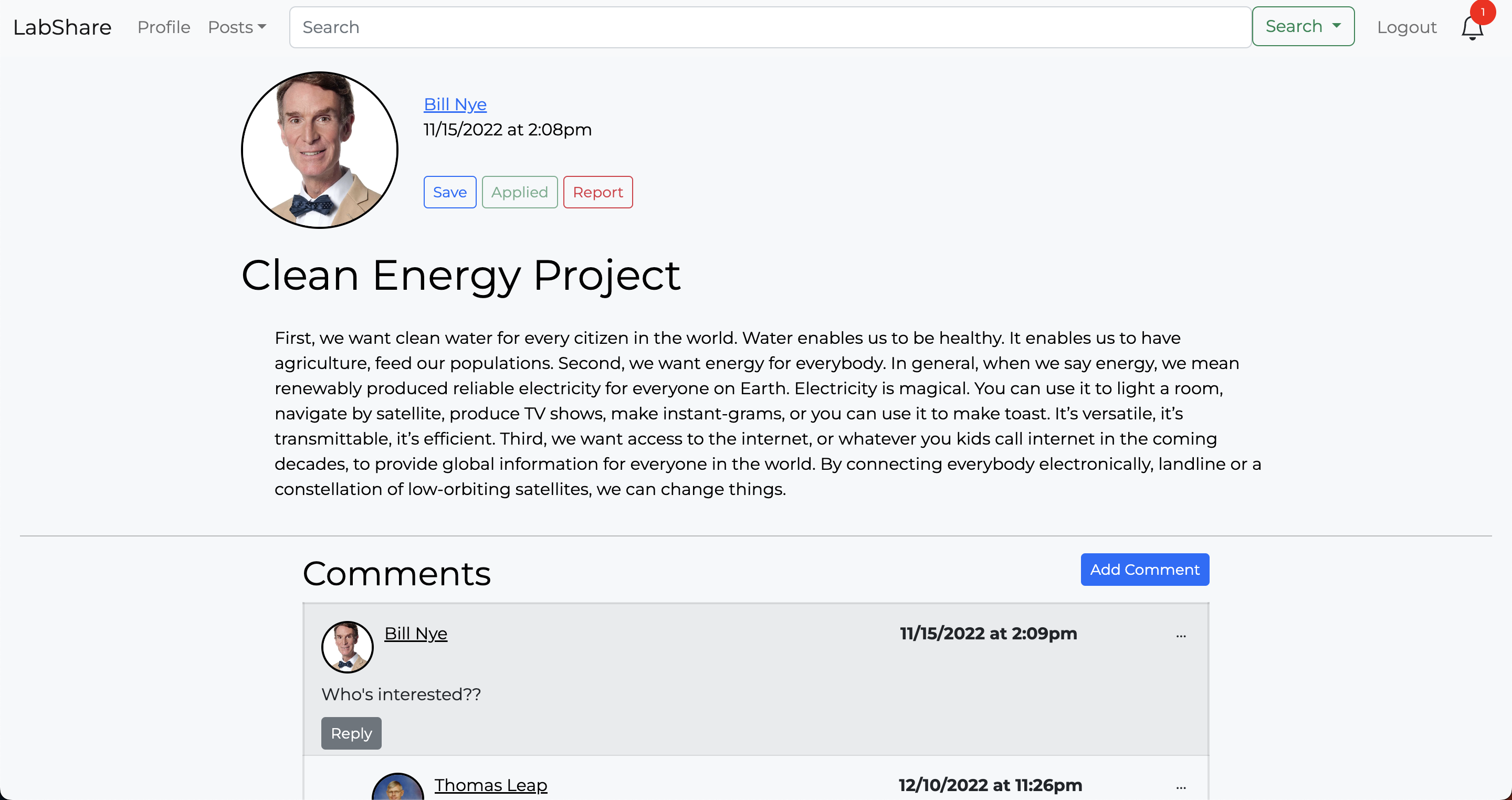Click Bill Nye's large profile photo
Screen dimensions: 1512x800
click(x=319, y=150)
